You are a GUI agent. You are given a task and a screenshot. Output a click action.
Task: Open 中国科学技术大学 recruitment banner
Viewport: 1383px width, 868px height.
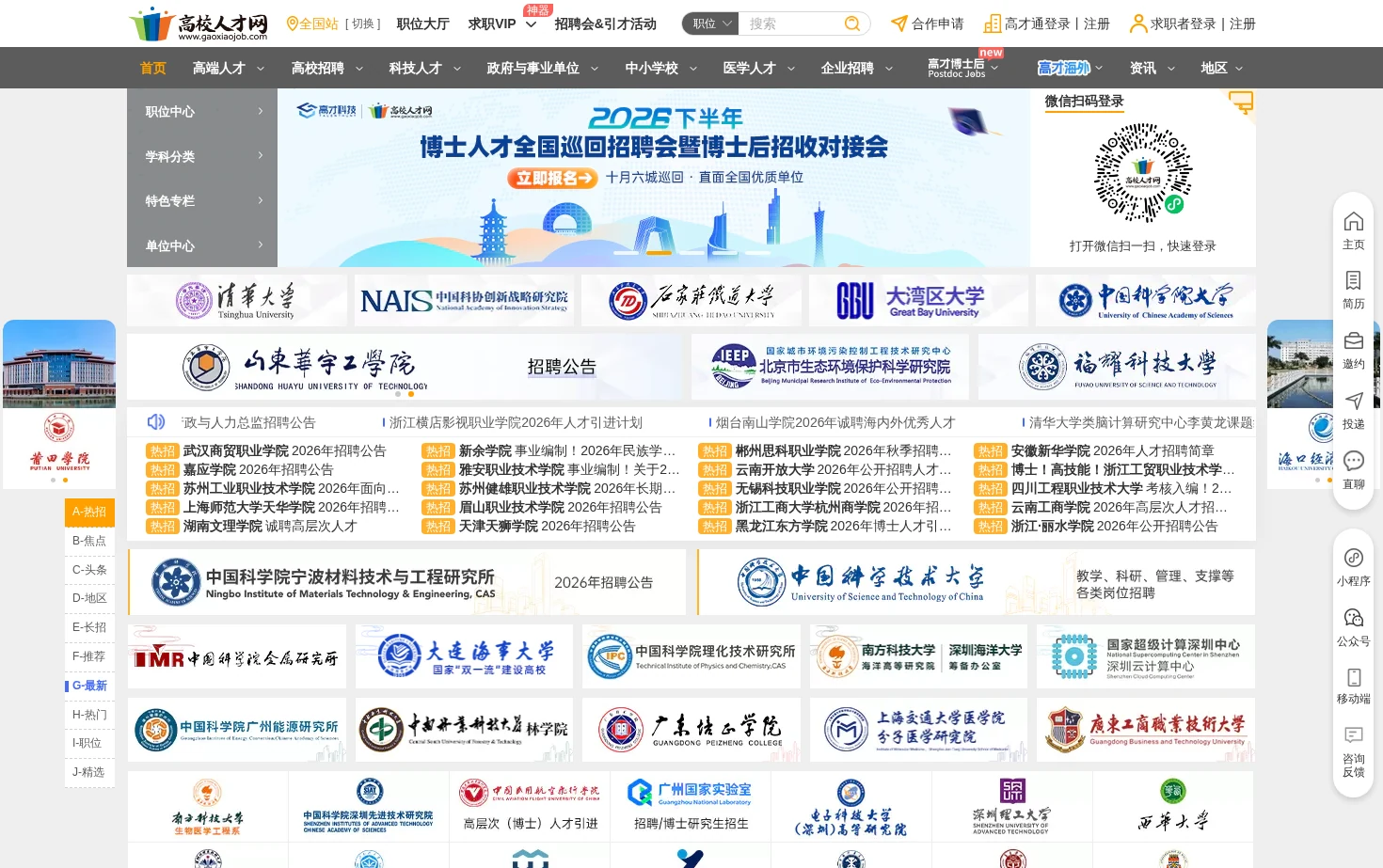click(x=976, y=583)
